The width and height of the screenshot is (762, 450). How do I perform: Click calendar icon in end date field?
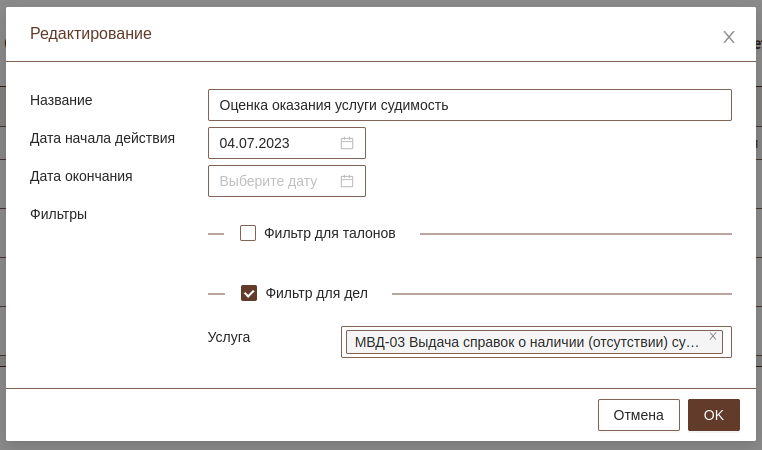(347, 181)
